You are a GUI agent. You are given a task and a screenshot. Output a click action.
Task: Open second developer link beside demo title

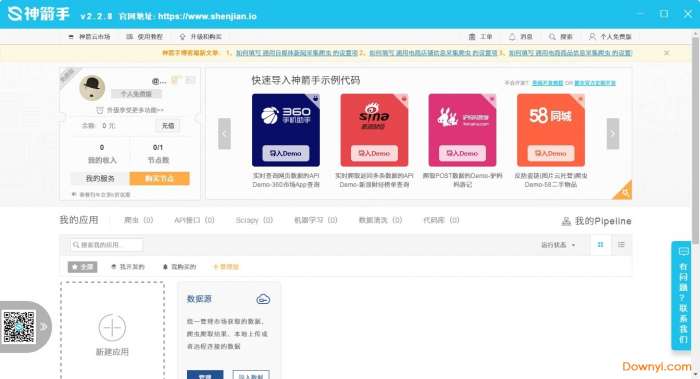(595, 83)
